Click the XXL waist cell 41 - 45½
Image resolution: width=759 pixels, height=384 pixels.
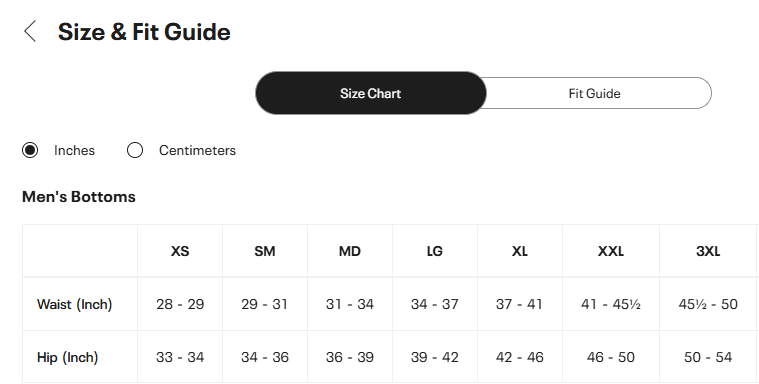click(x=611, y=304)
